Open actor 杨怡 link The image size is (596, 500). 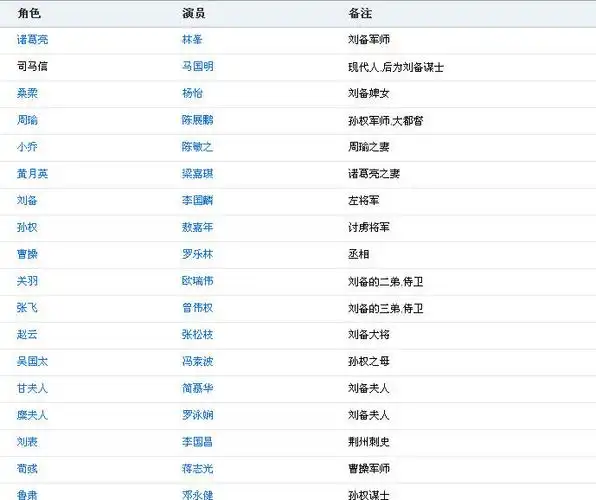[x=192, y=93]
